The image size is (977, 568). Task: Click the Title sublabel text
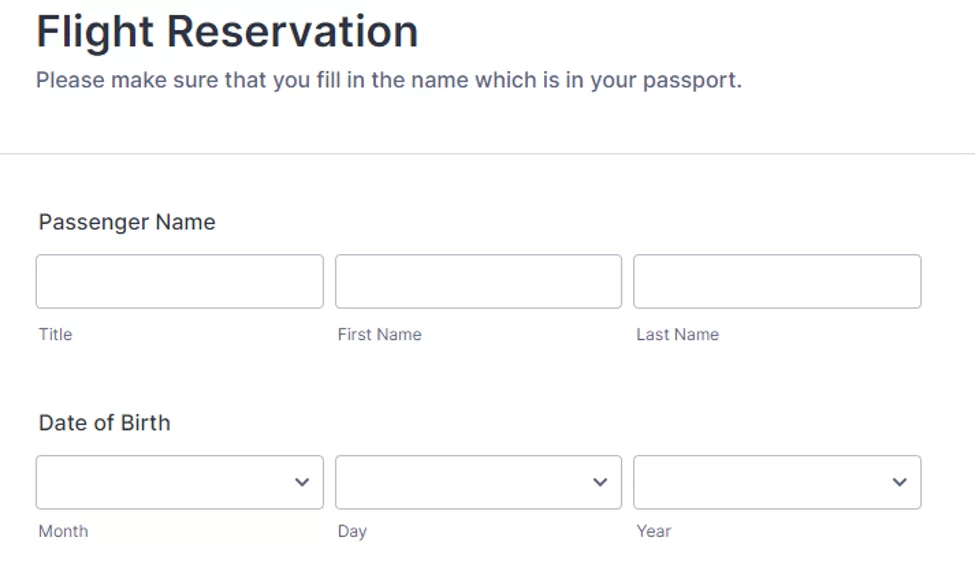pyautogui.click(x=55, y=335)
